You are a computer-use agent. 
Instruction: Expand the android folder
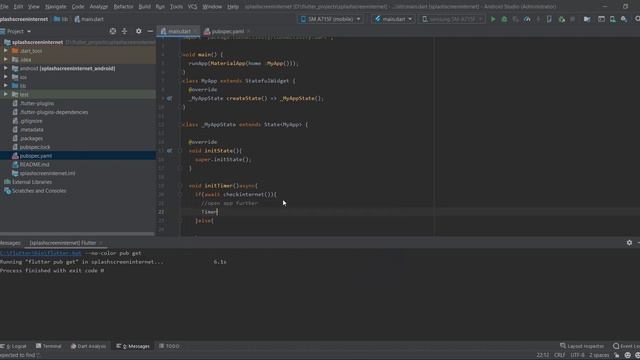(x=6, y=68)
